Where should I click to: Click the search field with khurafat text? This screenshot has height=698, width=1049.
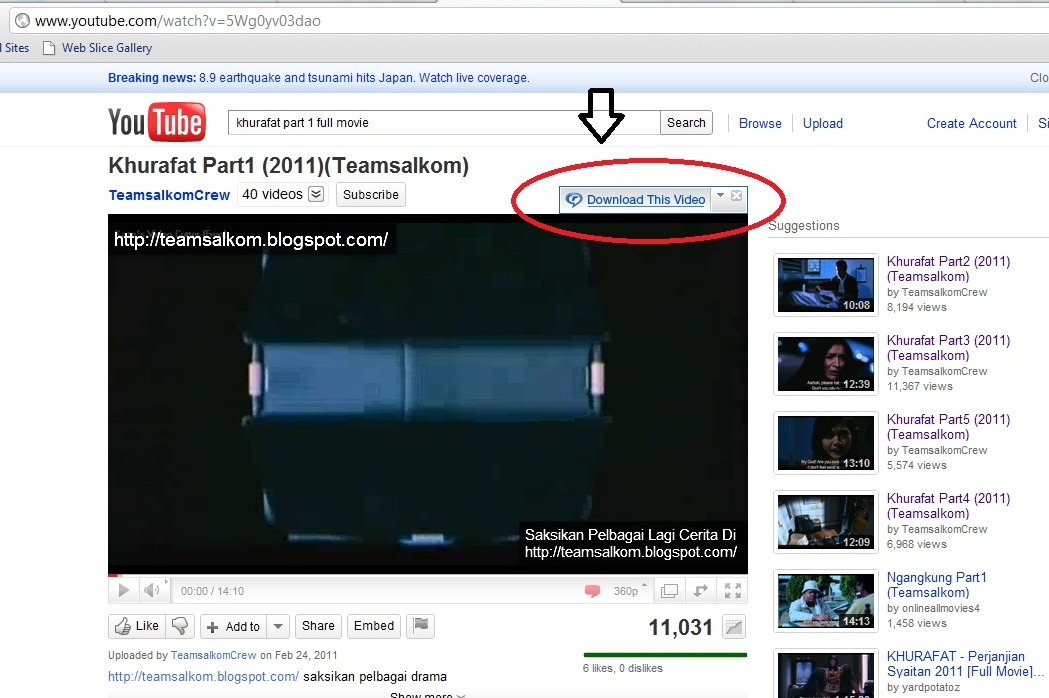pyautogui.click(x=444, y=122)
